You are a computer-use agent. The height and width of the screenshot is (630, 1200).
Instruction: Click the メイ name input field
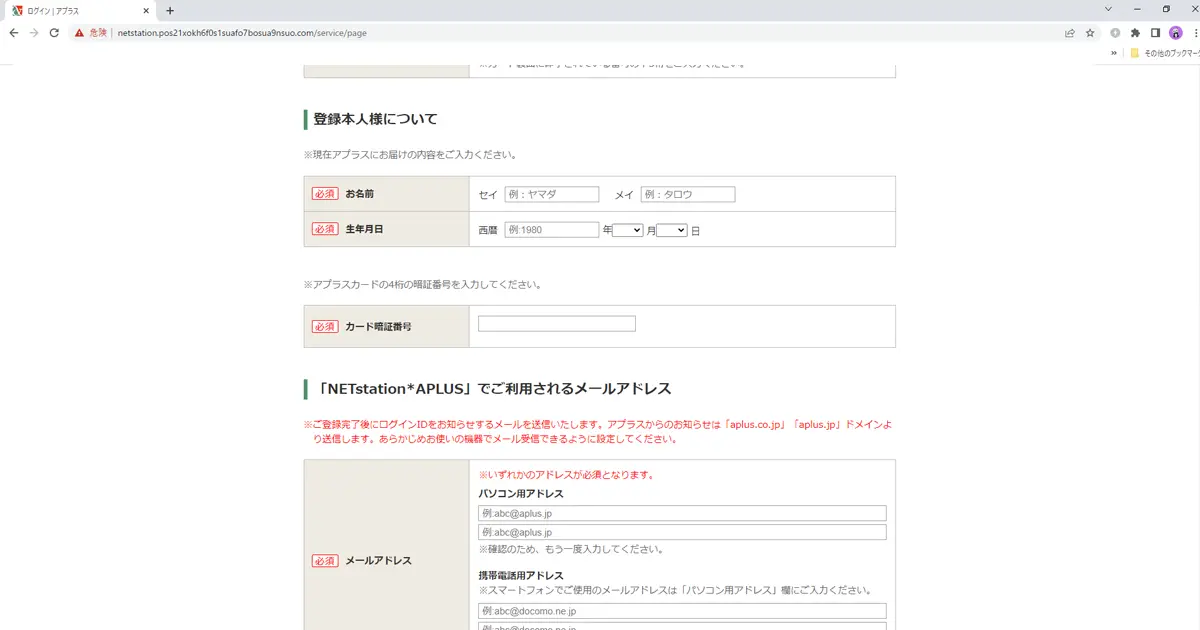click(x=687, y=195)
